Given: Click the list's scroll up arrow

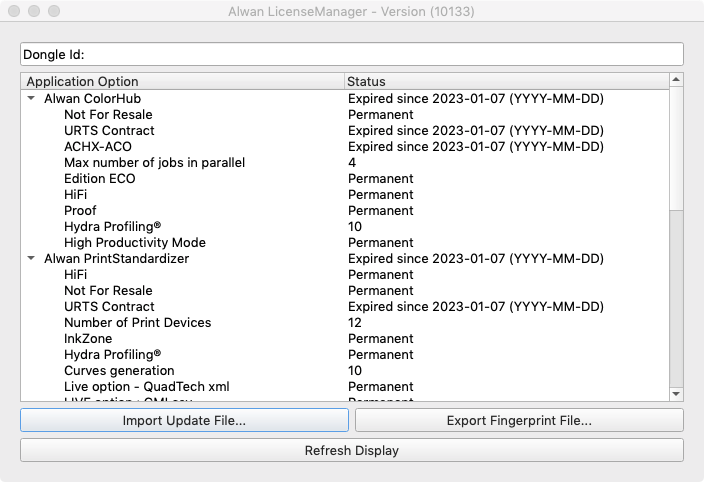Looking at the screenshot, I should pos(676,80).
